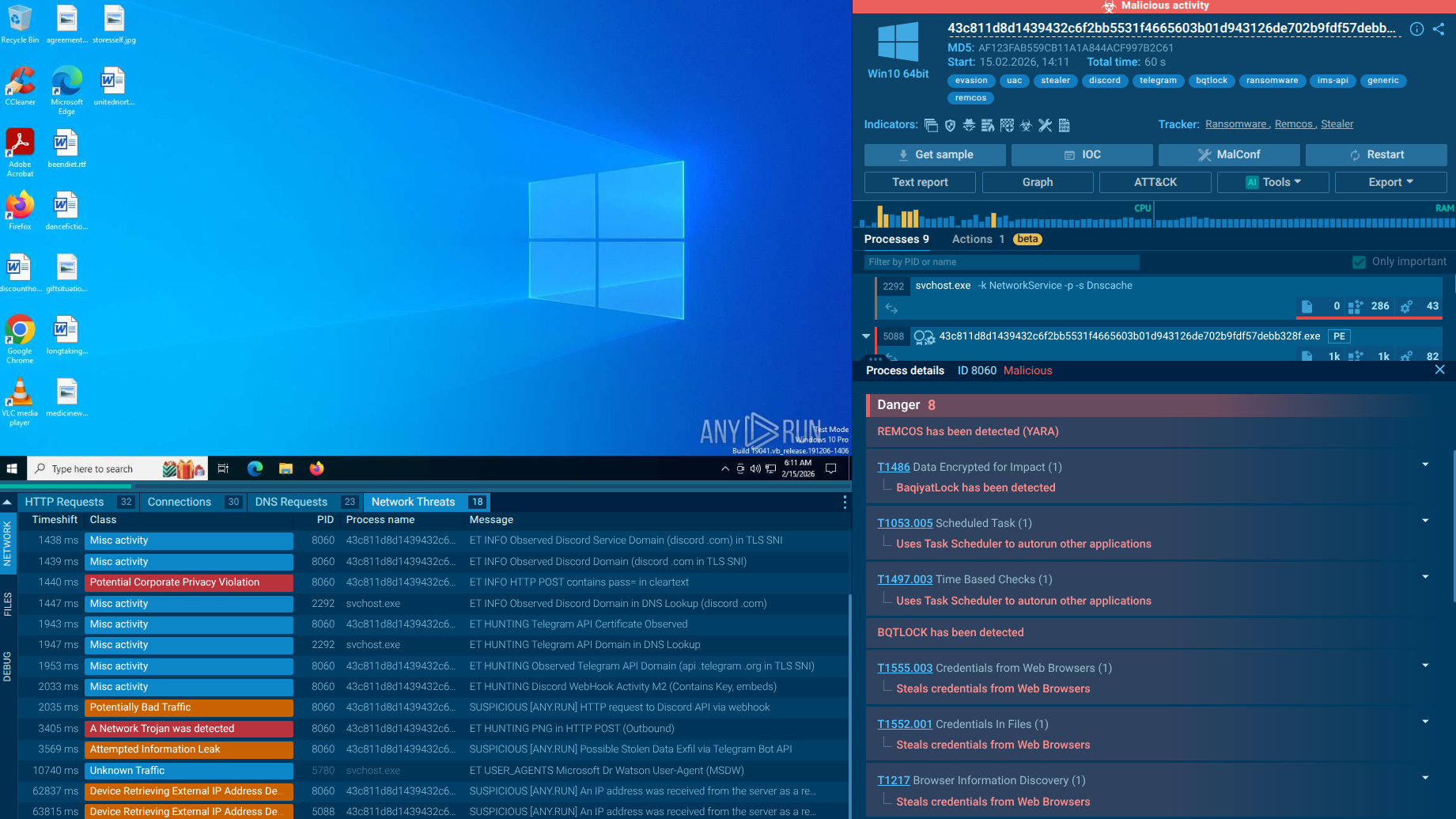Click the share analysis icon
Screen dimensions: 1456x819
point(1439,29)
